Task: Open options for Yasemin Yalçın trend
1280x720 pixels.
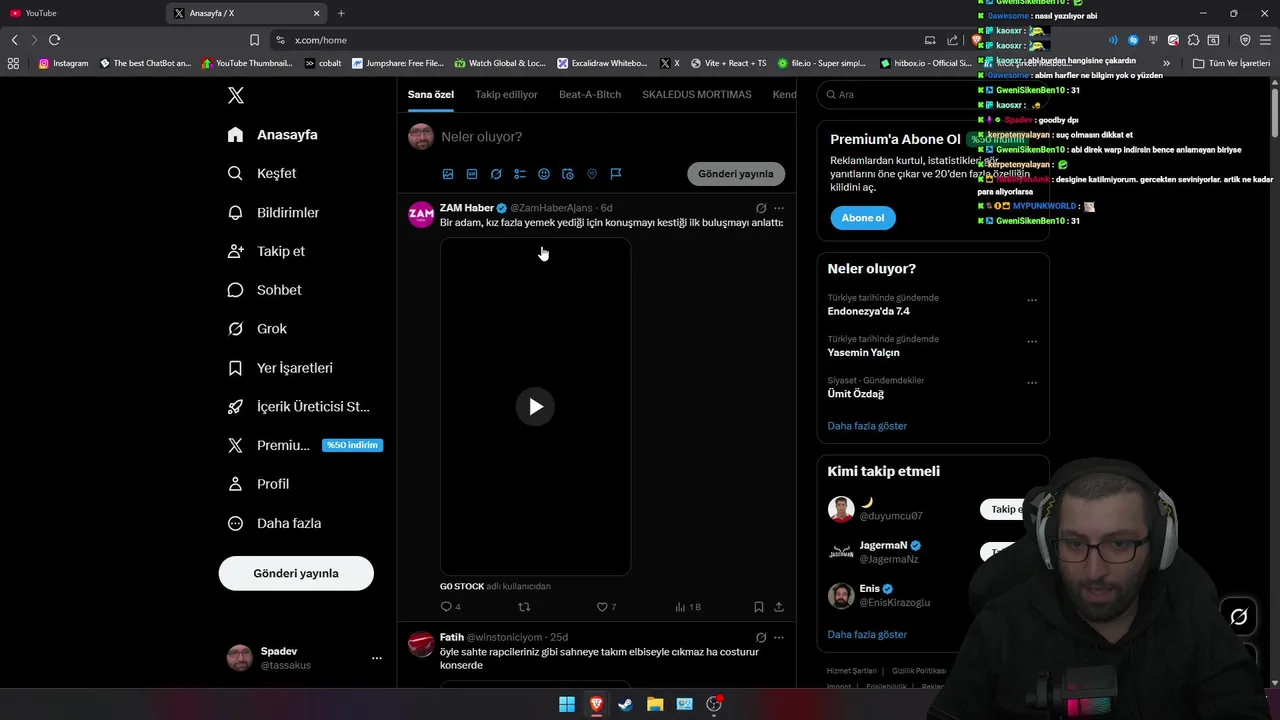Action: (1032, 341)
